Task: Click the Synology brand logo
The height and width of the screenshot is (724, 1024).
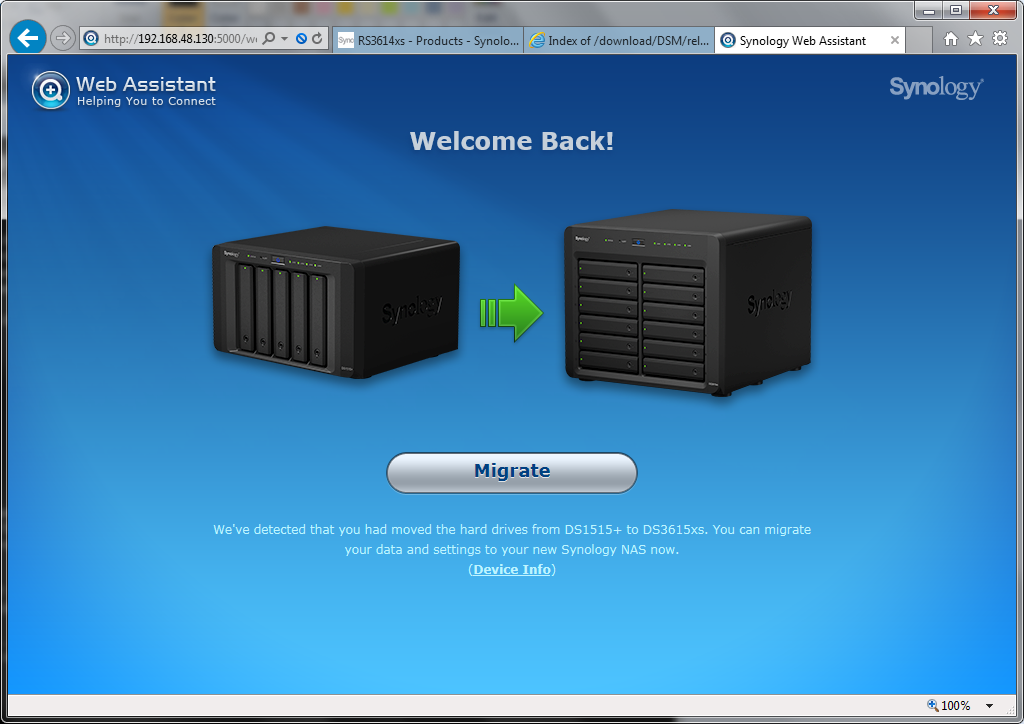Action: coord(936,87)
